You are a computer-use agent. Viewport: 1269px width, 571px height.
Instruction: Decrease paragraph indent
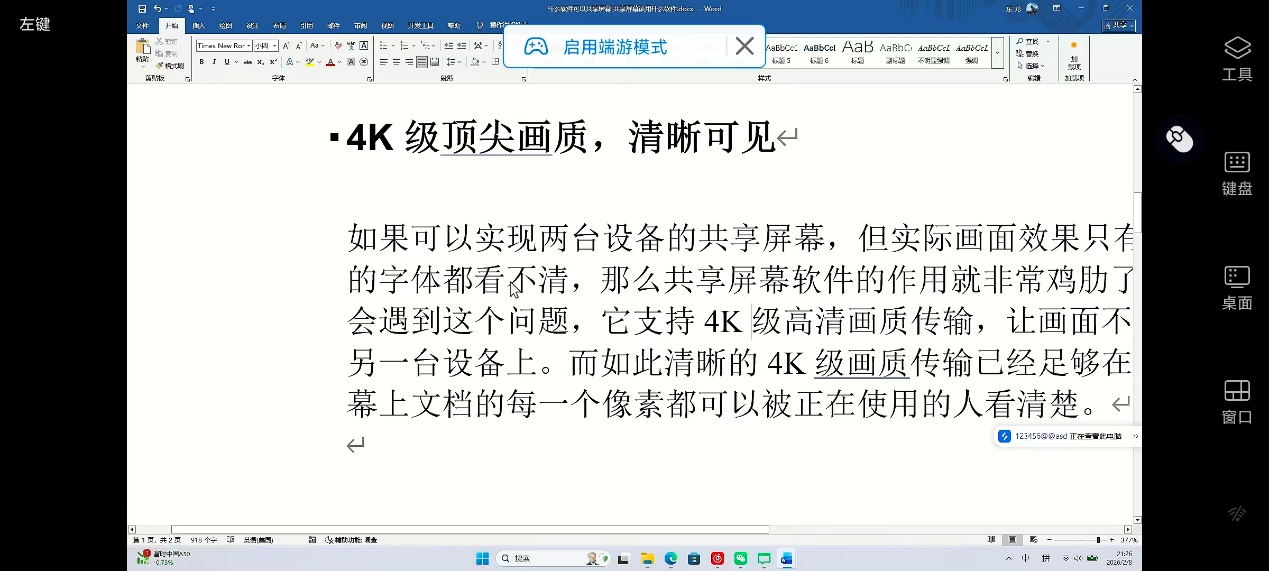[448, 46]
